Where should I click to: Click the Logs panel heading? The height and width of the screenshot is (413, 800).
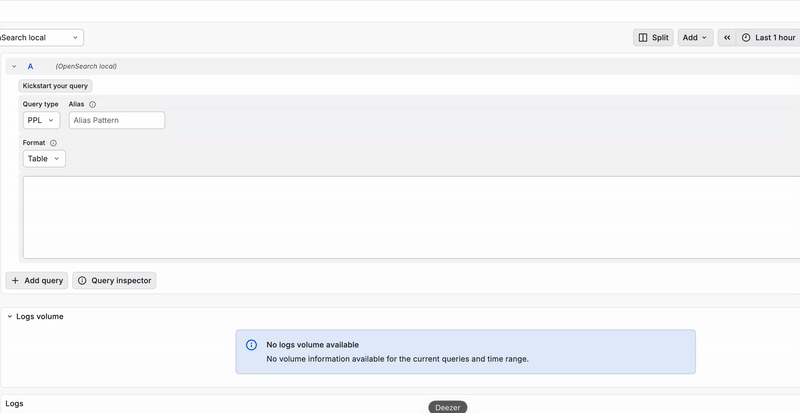point(15,403)
